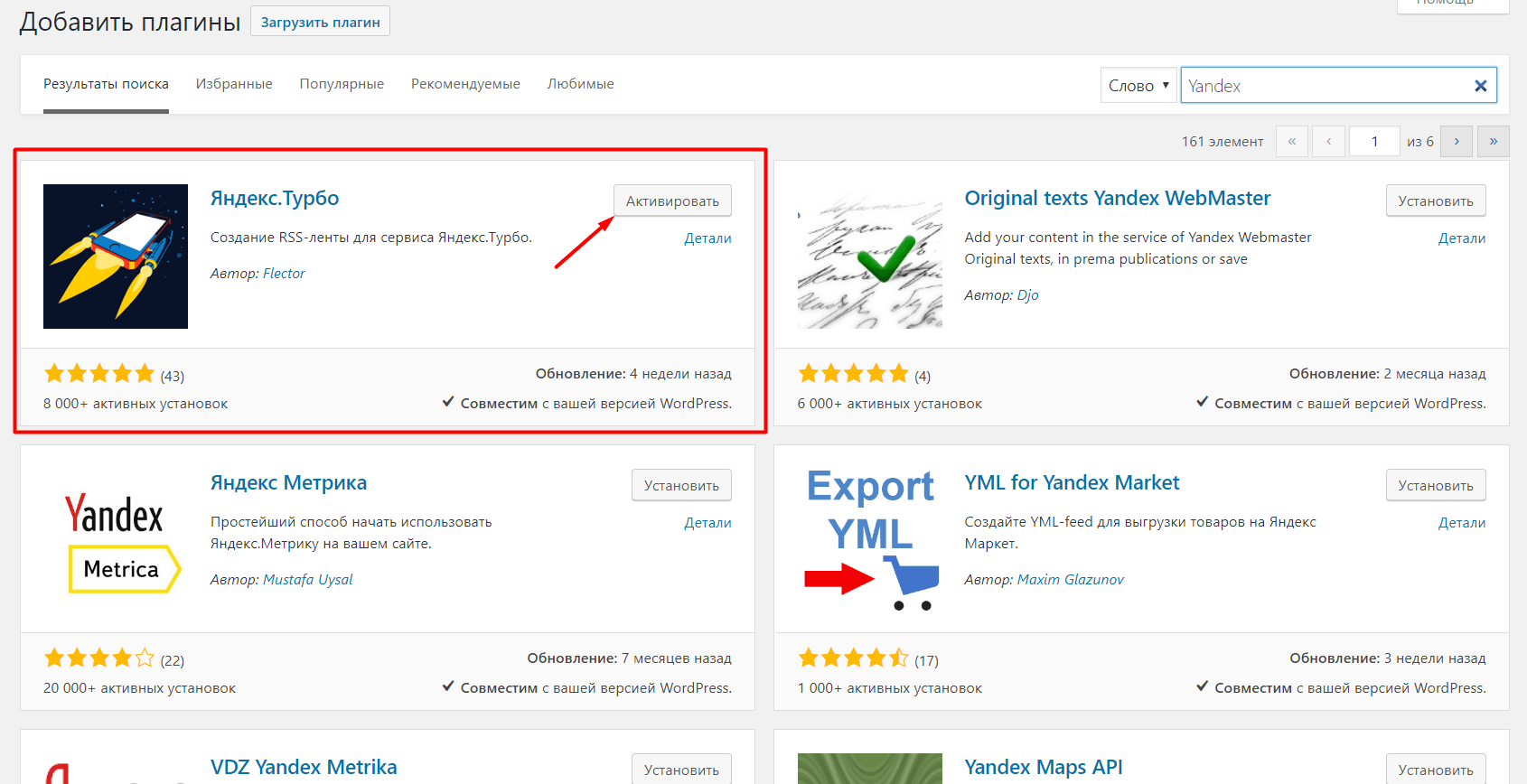
Task: Open the Original texts Yandex WebMaster checkmark icon
Action: [x=870, y=257]
